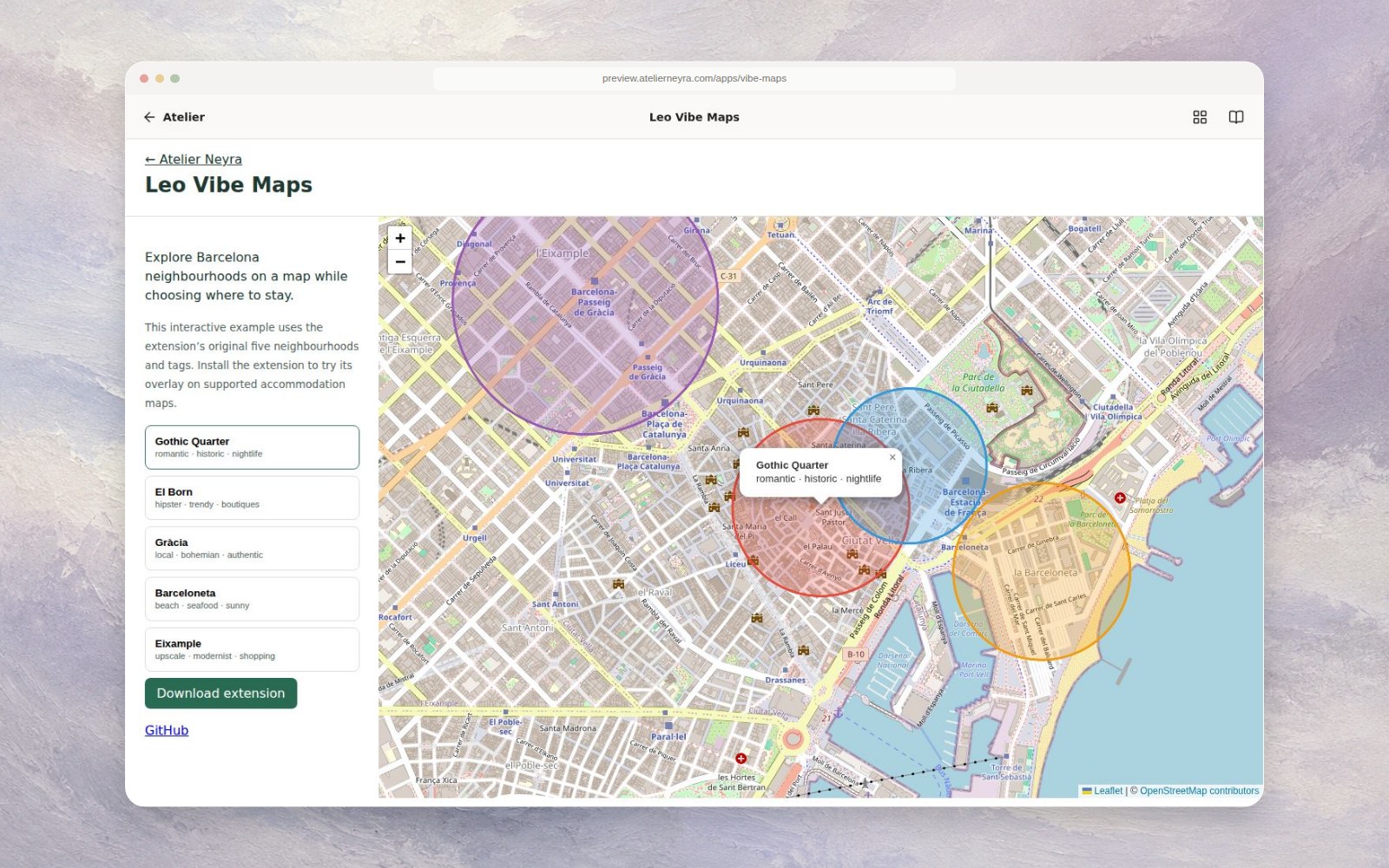Image resolution: width=1389 pixels, height=868 pixels.
Task: Click the Download extension button
Action: [x=221, y=694]
